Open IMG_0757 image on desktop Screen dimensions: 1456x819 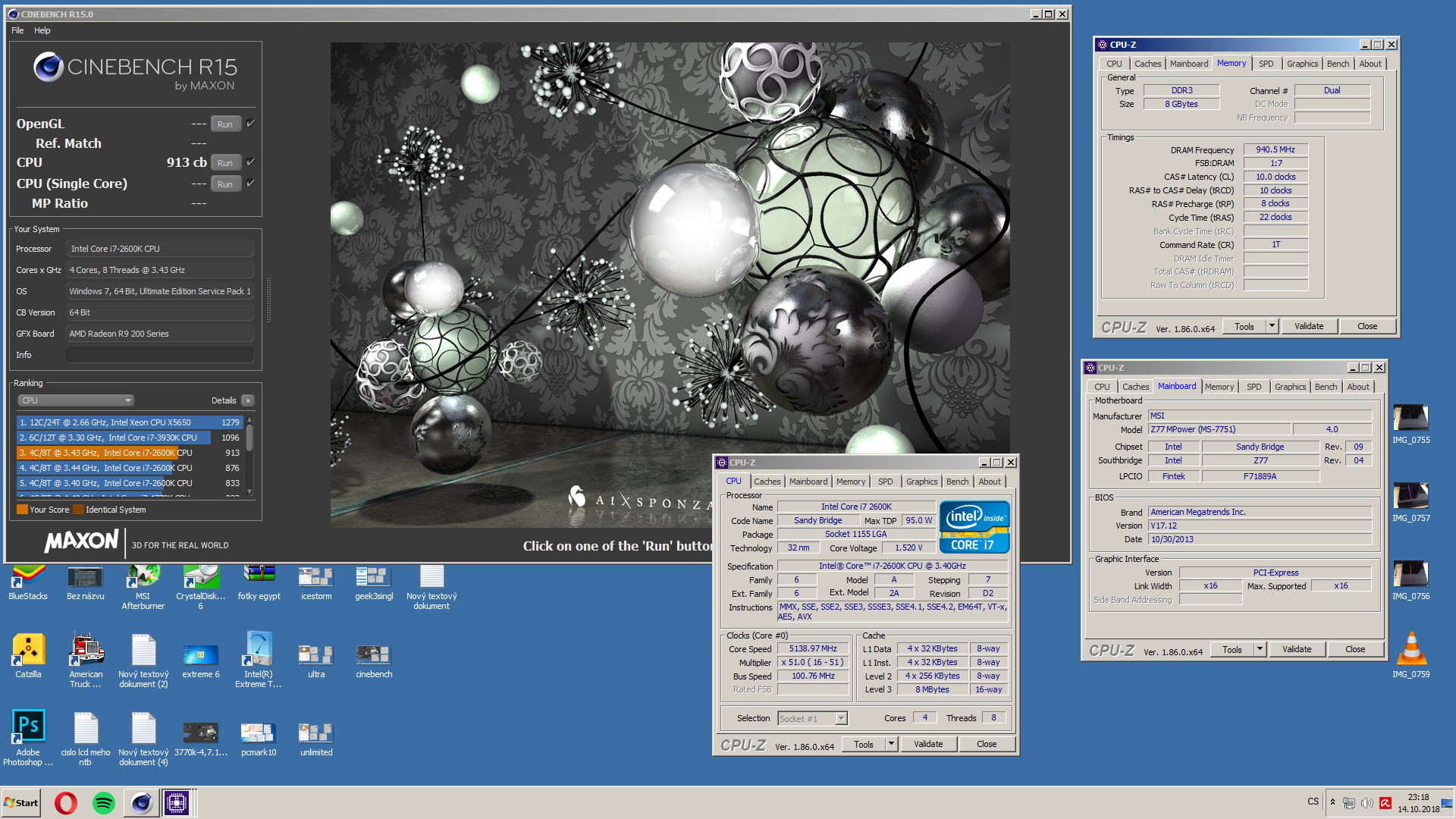1410,503
